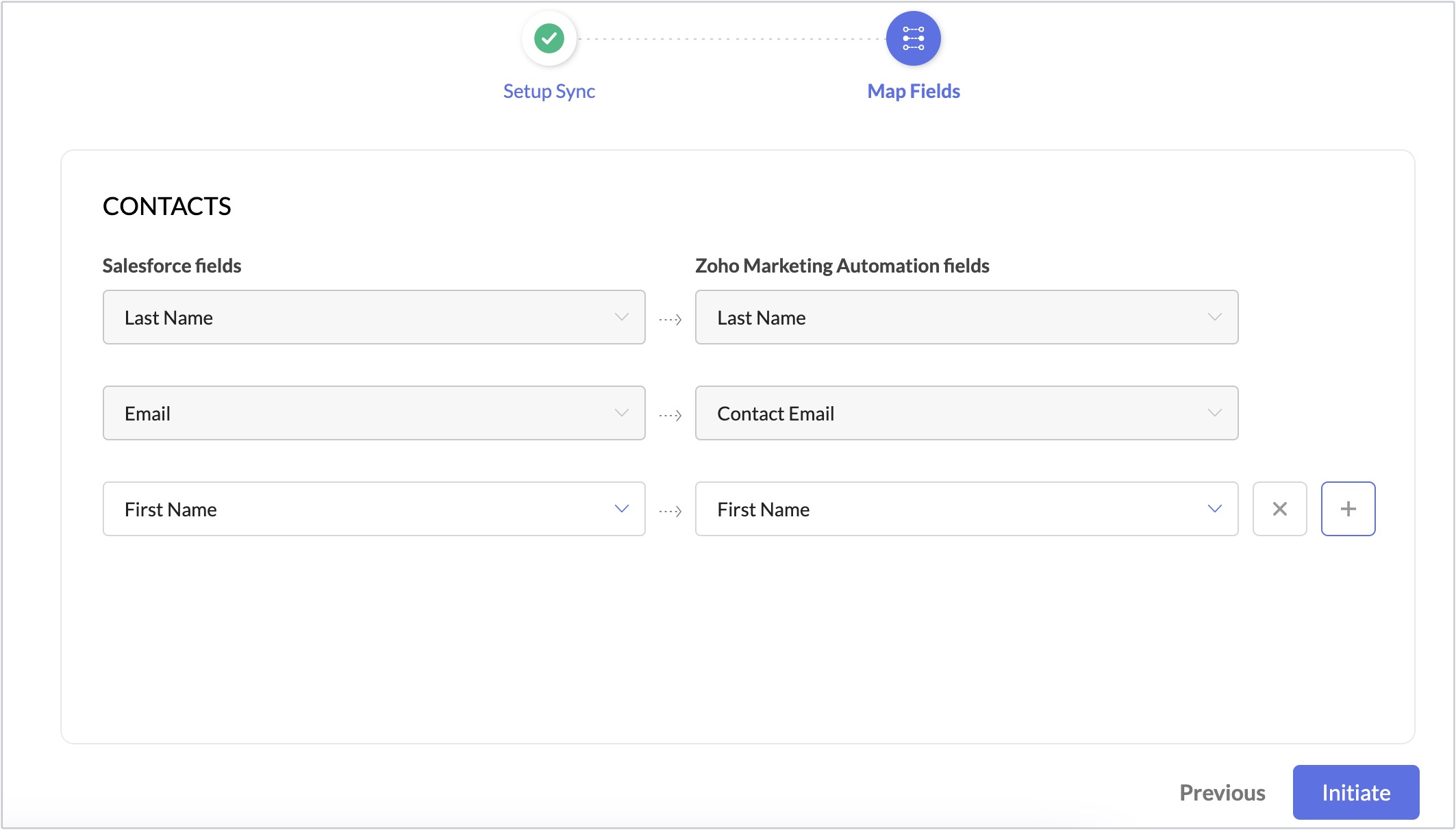Remove the First Name mapping row with X
This screenshot has height=830, width=1456.
(x=1279, y=509)
